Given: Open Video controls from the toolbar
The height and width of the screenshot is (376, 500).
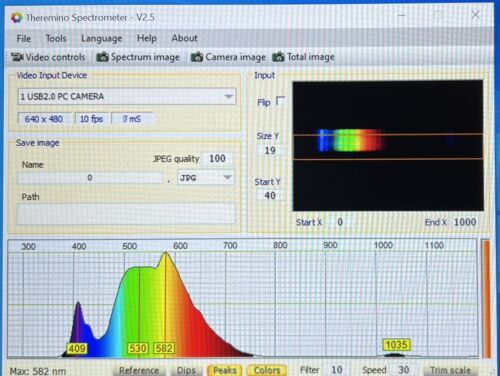Looking at the screenshot, I should pyautogui.click(x=48, y=57).
